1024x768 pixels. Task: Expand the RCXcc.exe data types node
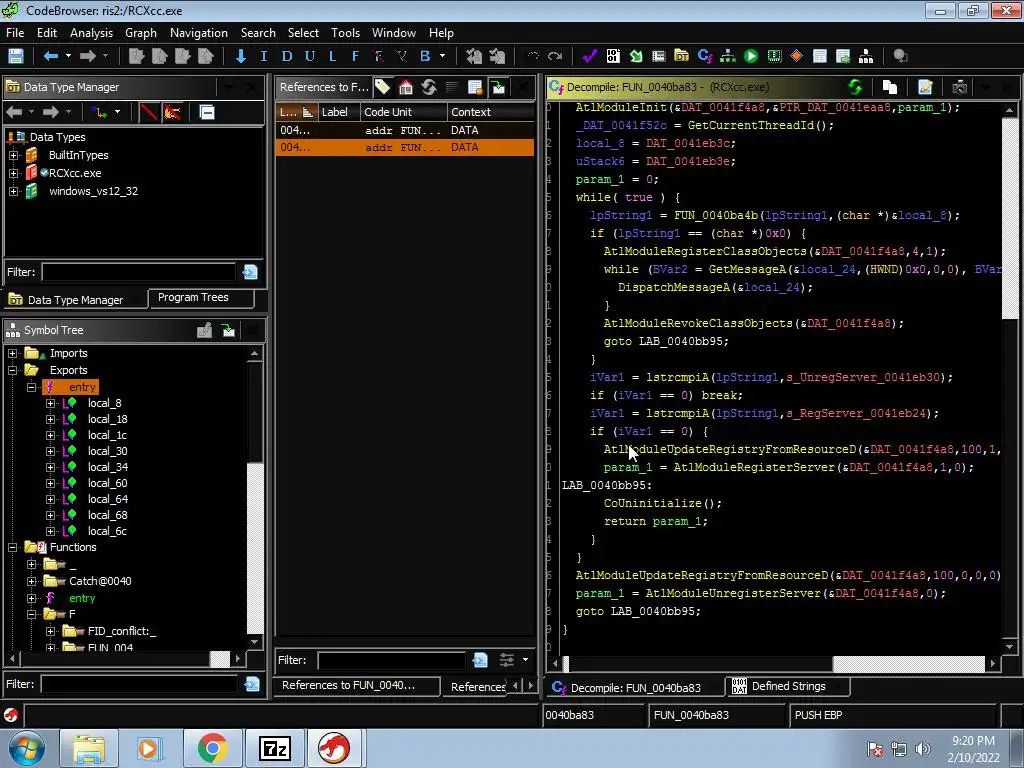pyautogui.click(x=13, y=173)
